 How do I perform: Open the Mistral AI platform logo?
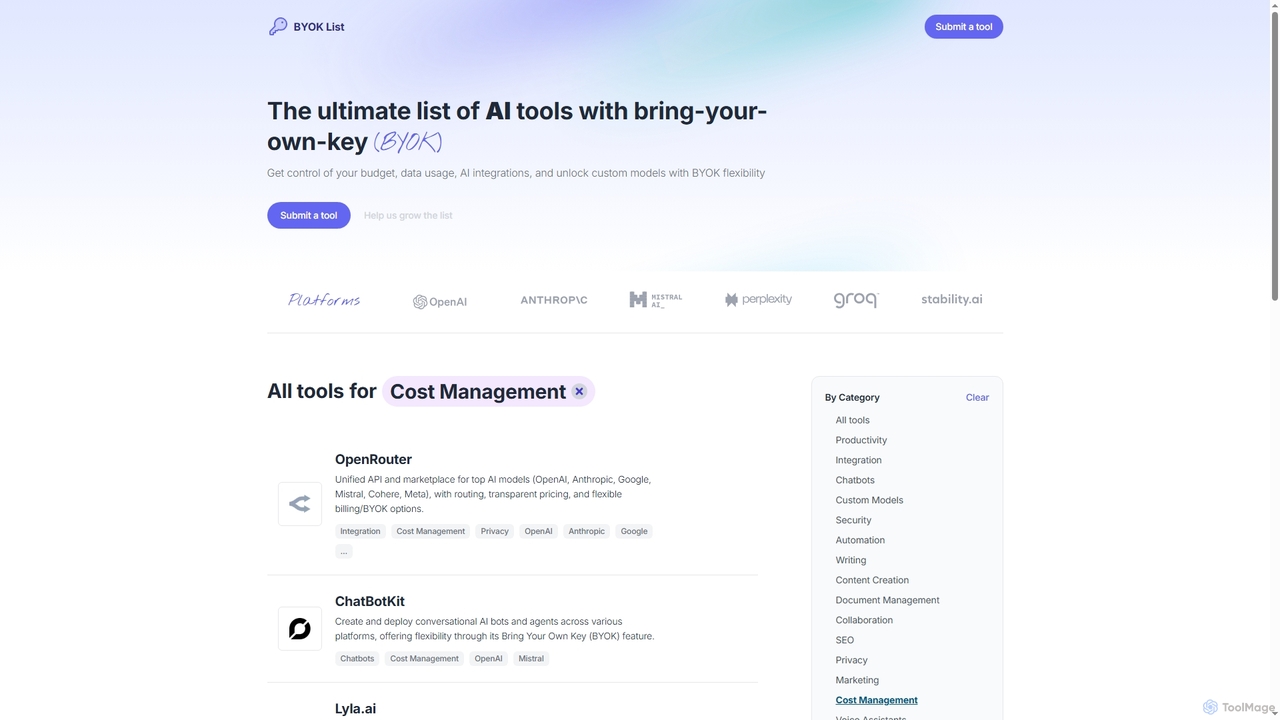(656, 300)
